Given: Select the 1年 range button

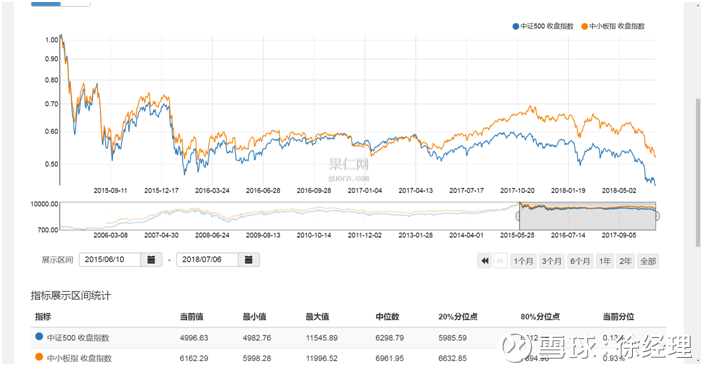Looking at the screenshot, I should pos(605,261).
